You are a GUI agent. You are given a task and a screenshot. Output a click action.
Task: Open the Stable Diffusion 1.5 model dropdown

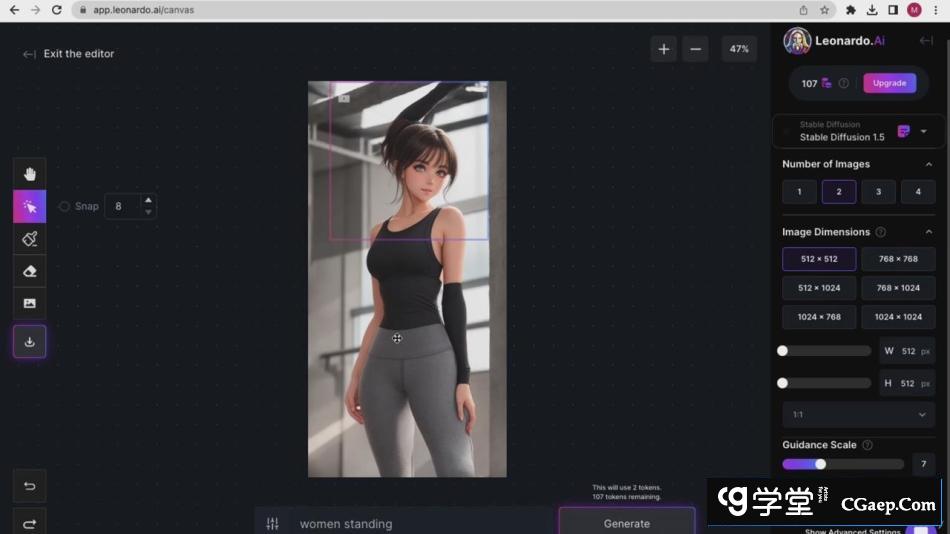click(x=923, y=131)
